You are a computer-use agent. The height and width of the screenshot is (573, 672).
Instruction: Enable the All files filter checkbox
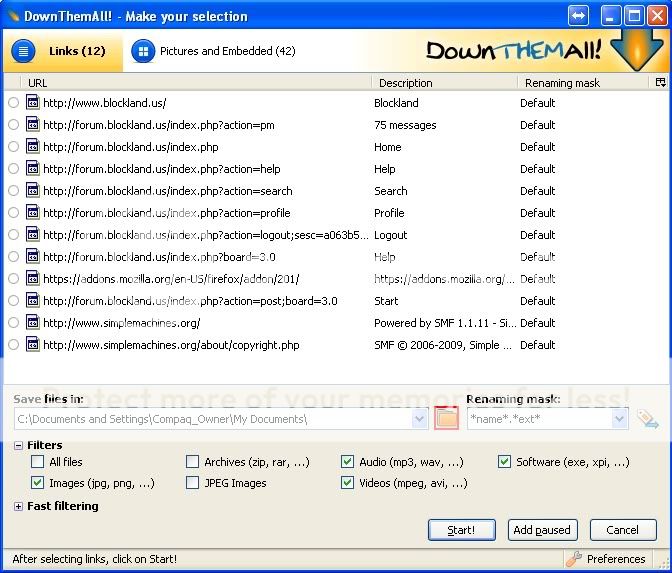pyautogui.click(x=37, y=462)
